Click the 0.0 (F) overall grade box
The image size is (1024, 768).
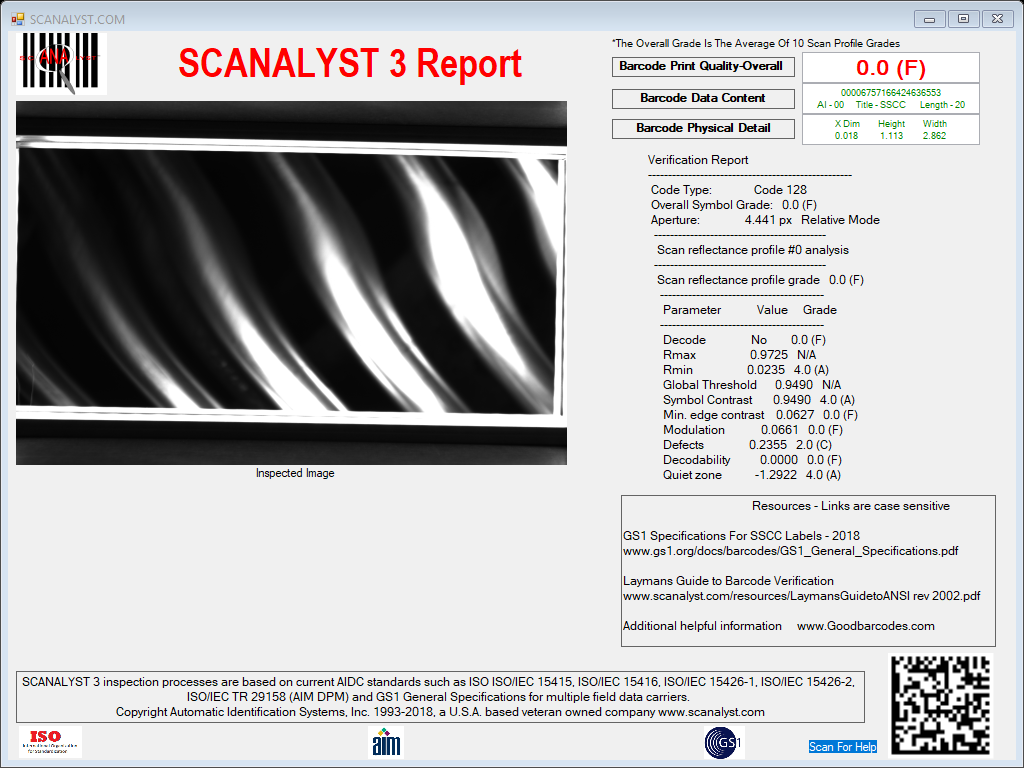click(x=891, y=67)
